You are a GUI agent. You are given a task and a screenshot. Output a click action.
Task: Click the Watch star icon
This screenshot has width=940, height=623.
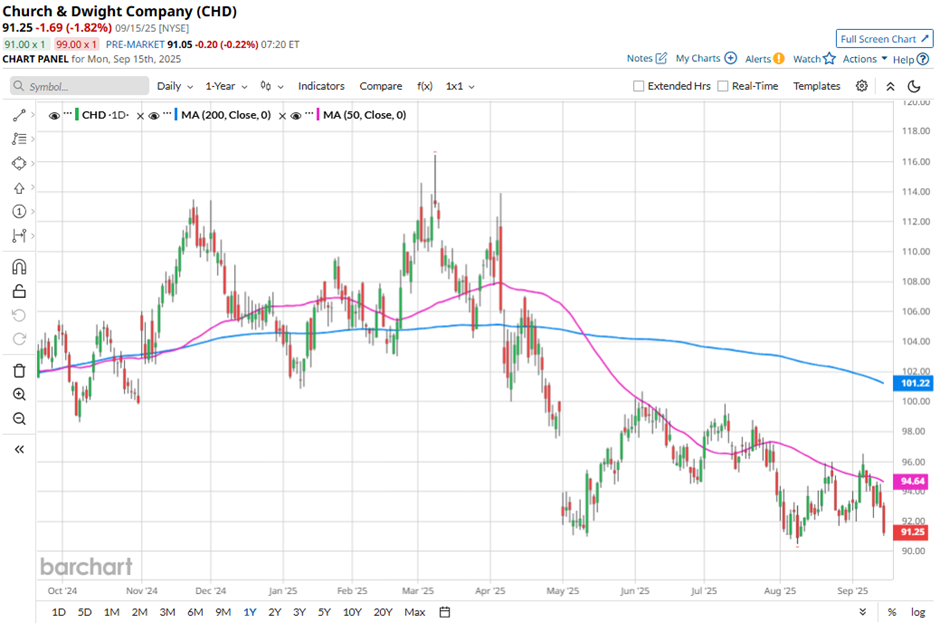click(x=829, y=58)
